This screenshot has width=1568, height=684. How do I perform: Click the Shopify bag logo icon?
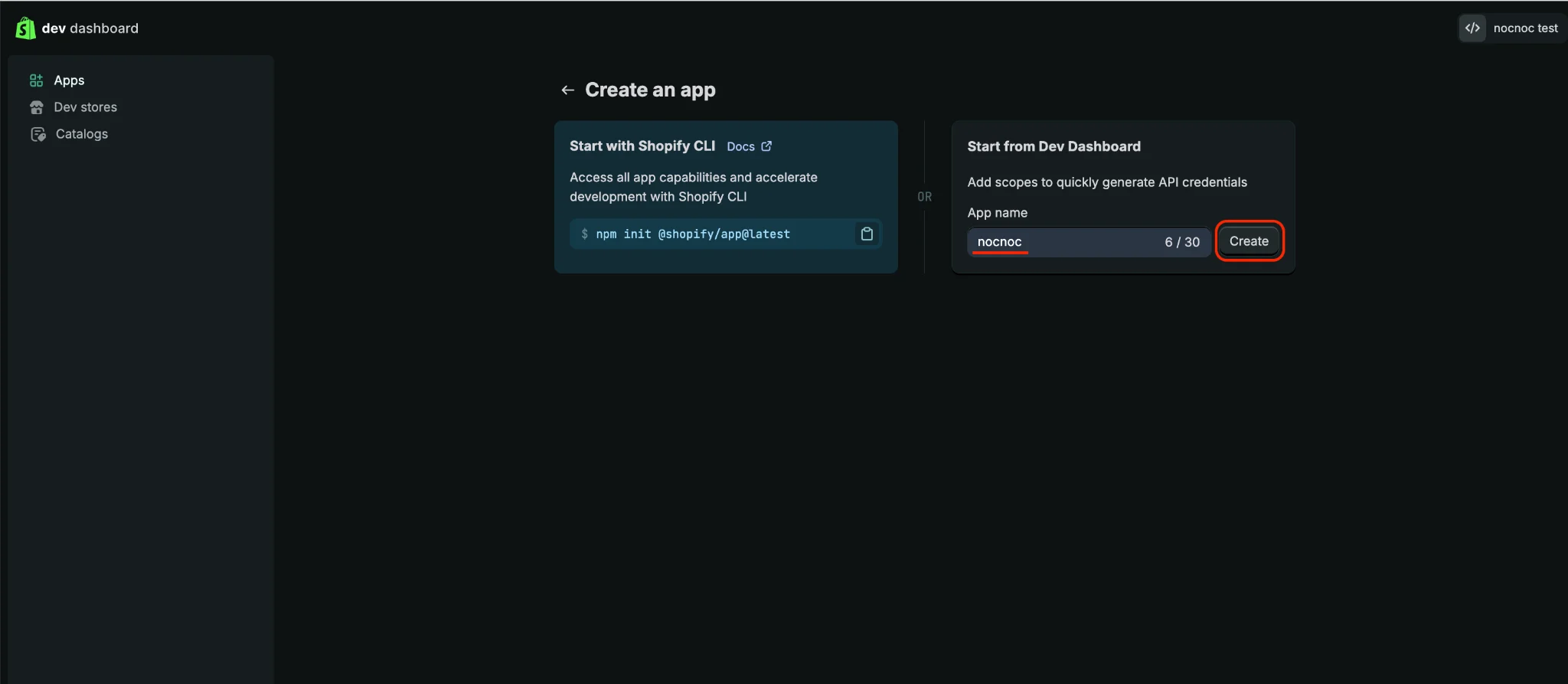click(25, 28)
